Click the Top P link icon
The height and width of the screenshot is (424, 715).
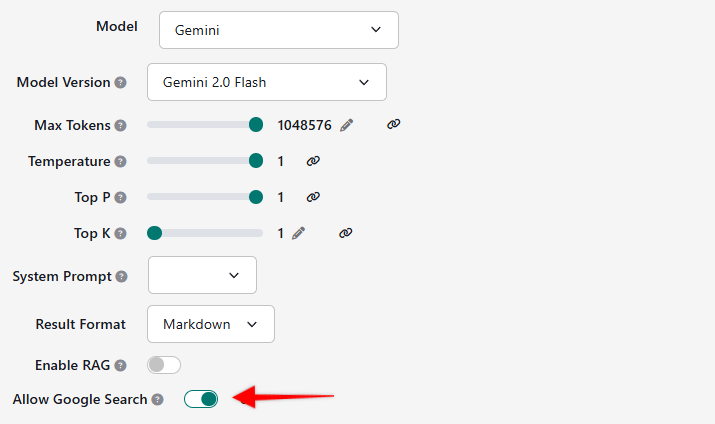[x=313, y=197]
